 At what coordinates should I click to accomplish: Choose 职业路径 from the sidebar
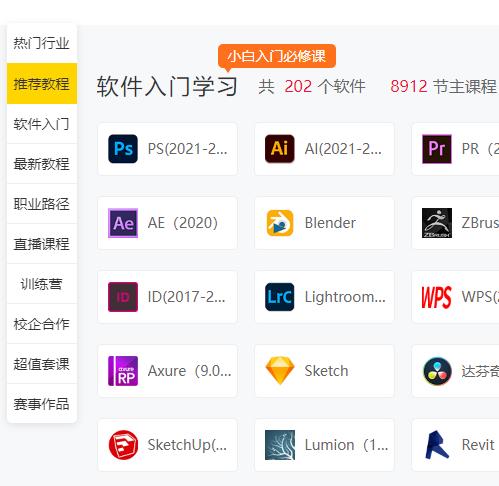[x=42, y=204]
